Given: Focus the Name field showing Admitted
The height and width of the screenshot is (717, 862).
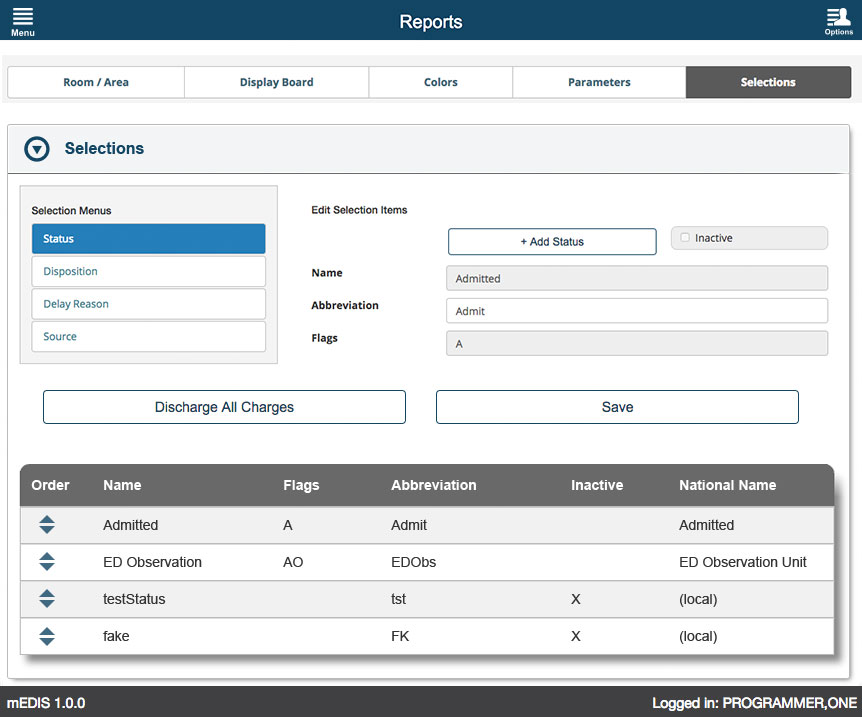Looking at the screenshot, I should (637, 278).
